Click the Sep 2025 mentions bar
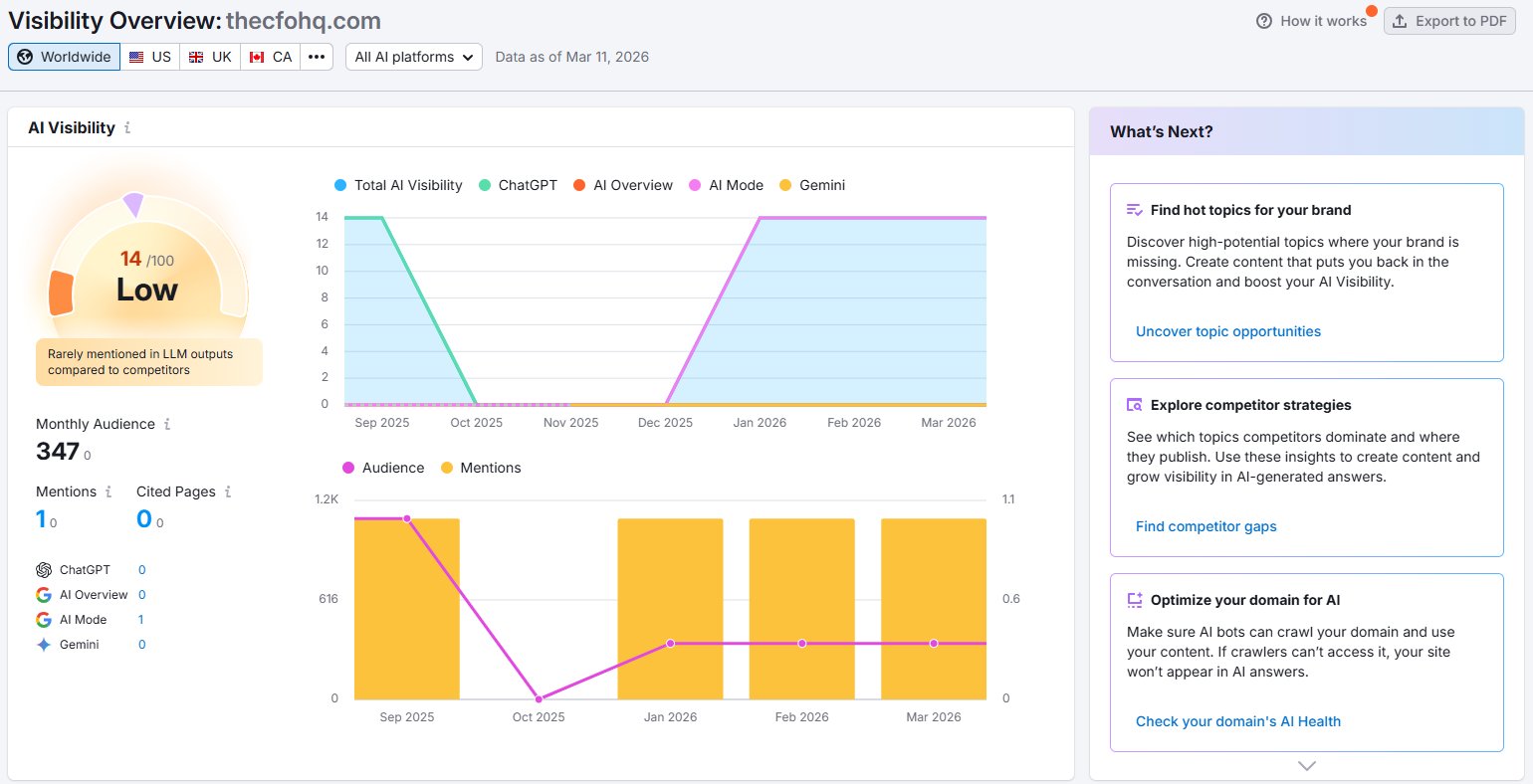Viewport: 1533px width, 784px height. coord(407,609)
